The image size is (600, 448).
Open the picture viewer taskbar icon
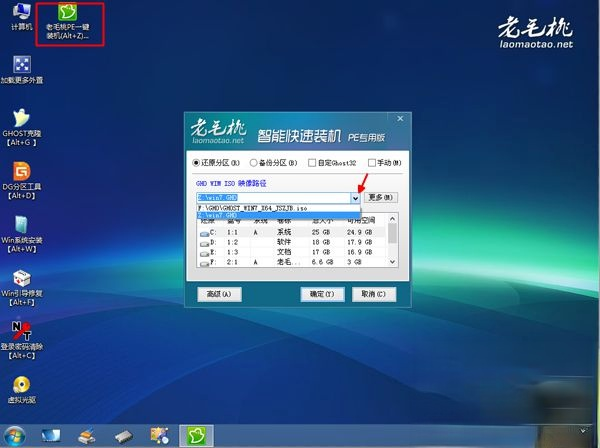[x=160, y=436]
